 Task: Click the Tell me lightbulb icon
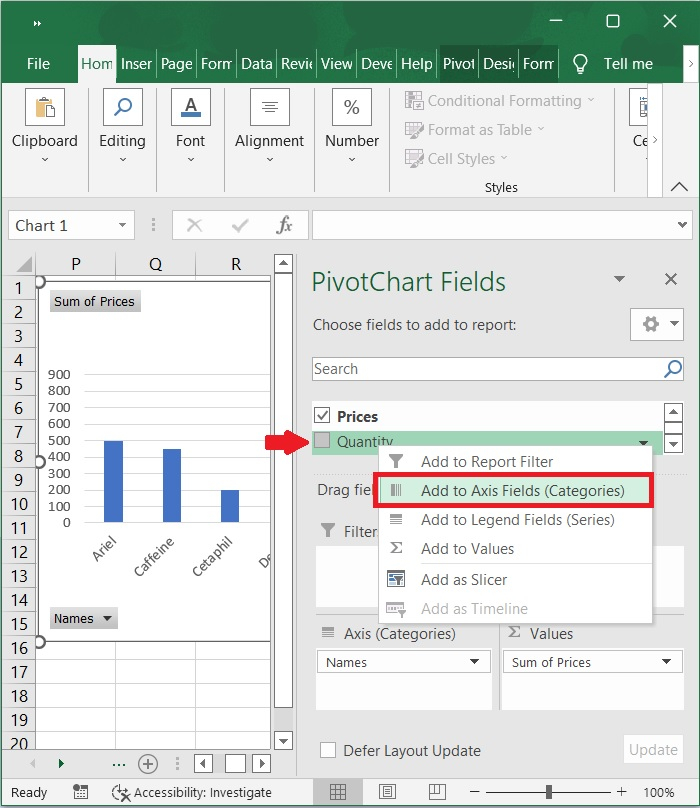click(580, 64)
